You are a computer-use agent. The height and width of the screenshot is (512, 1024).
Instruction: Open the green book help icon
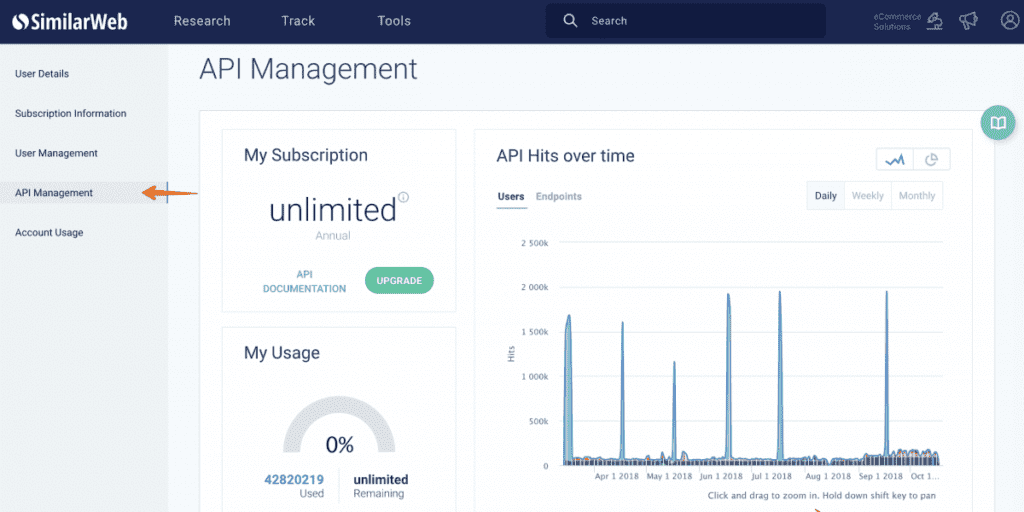997,123
